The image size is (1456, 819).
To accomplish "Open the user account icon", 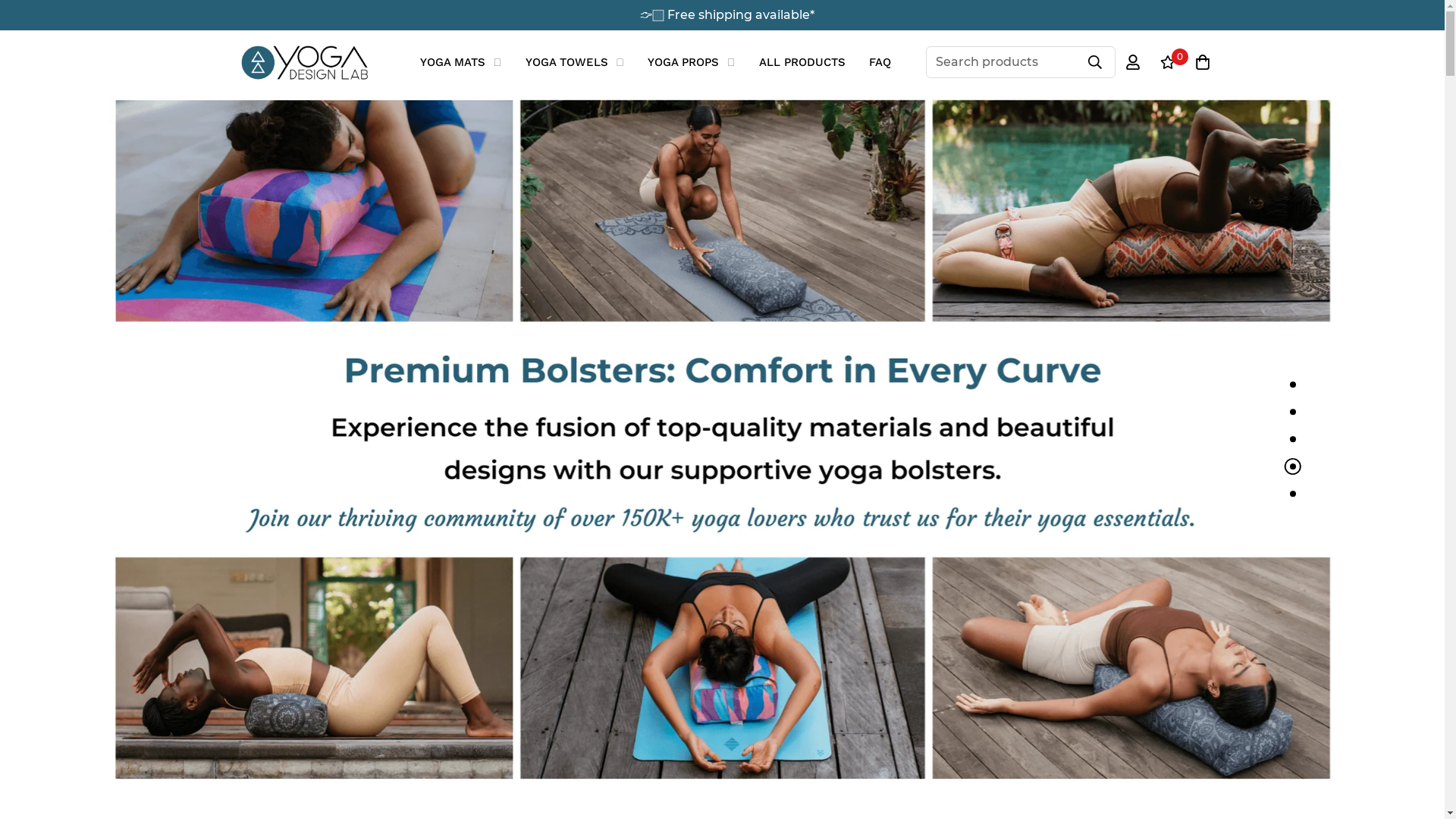I will [1132, 63].
